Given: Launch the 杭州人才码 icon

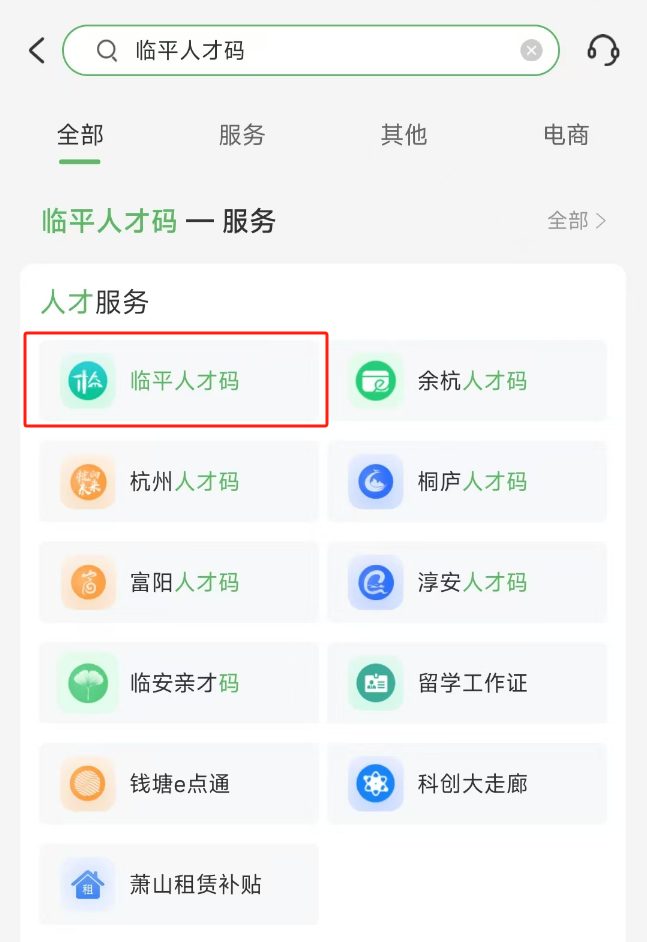Looking at the screenshot, I should pos(87,482).
